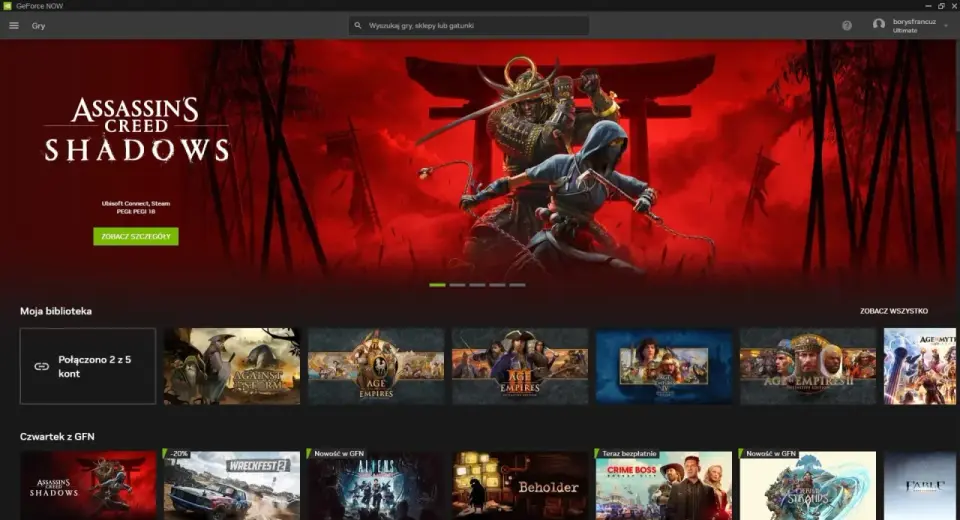The width and height of the screenshot is (960, 520).
Task: Open Against the Storm in library
Action: (232, 366)
